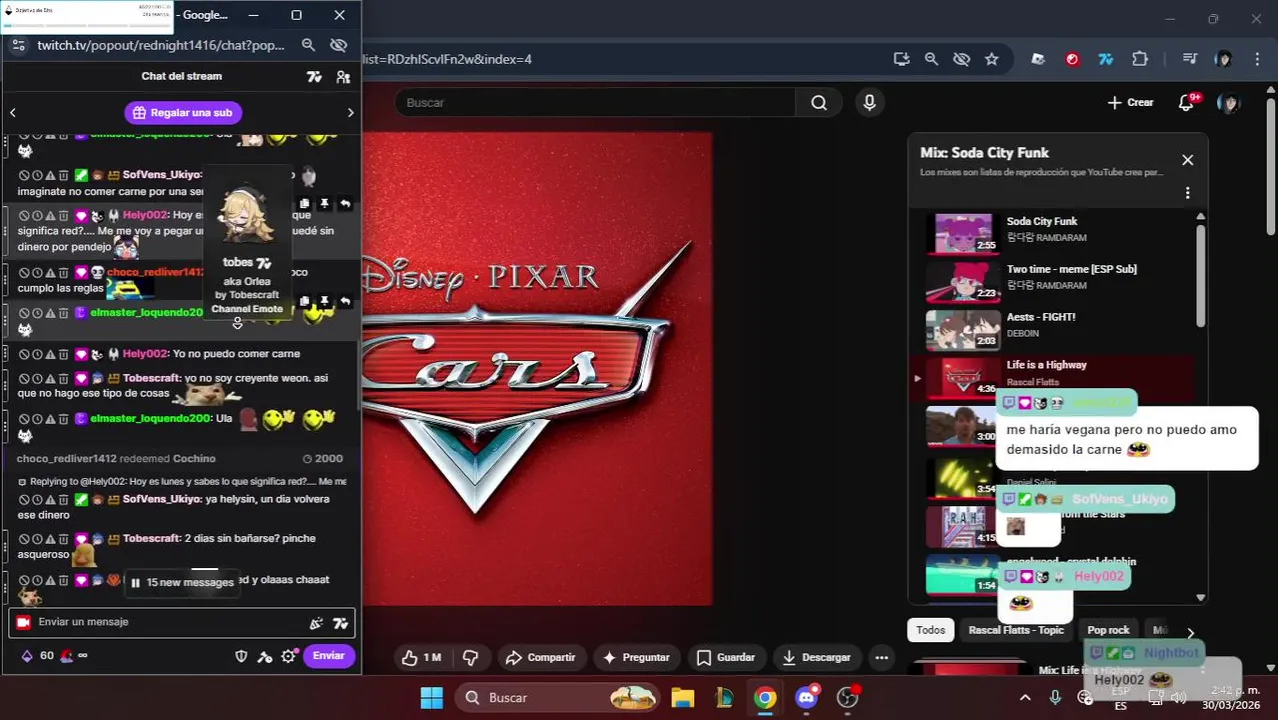Open the Crear button on YouTube
The image size is (1278, 720).
tap(1130, 103)
